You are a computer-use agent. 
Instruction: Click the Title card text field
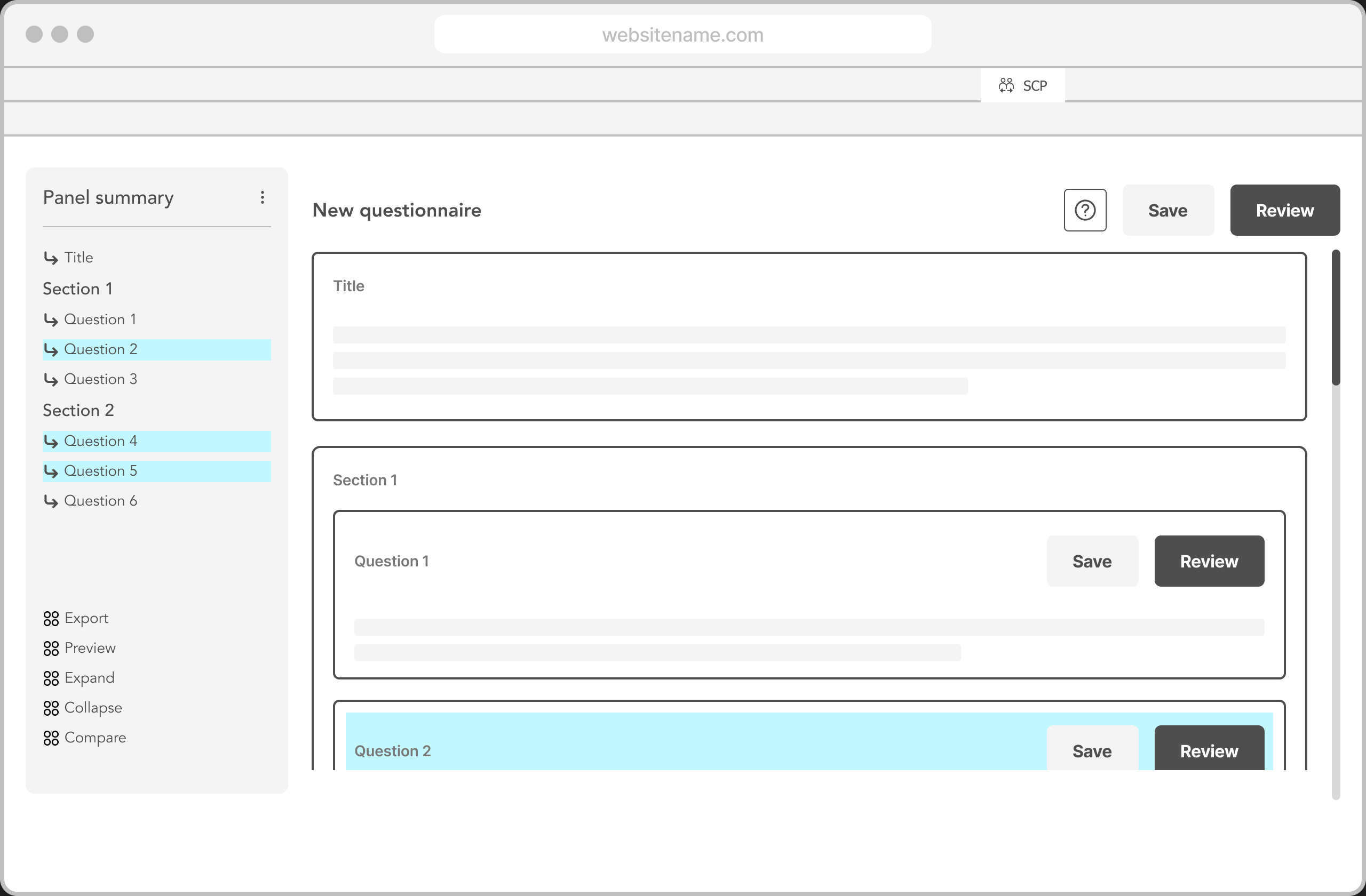point(809,360)
